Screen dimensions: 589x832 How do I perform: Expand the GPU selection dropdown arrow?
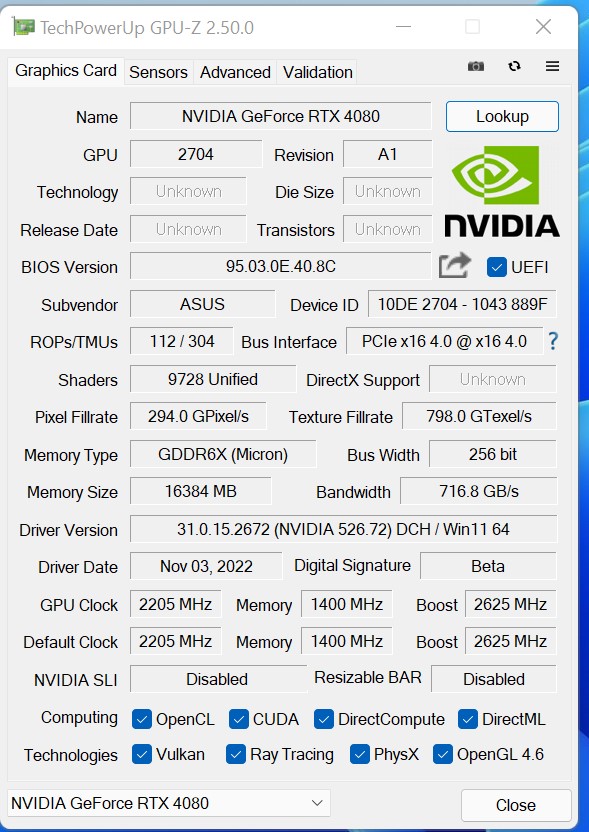click(317, 803)
